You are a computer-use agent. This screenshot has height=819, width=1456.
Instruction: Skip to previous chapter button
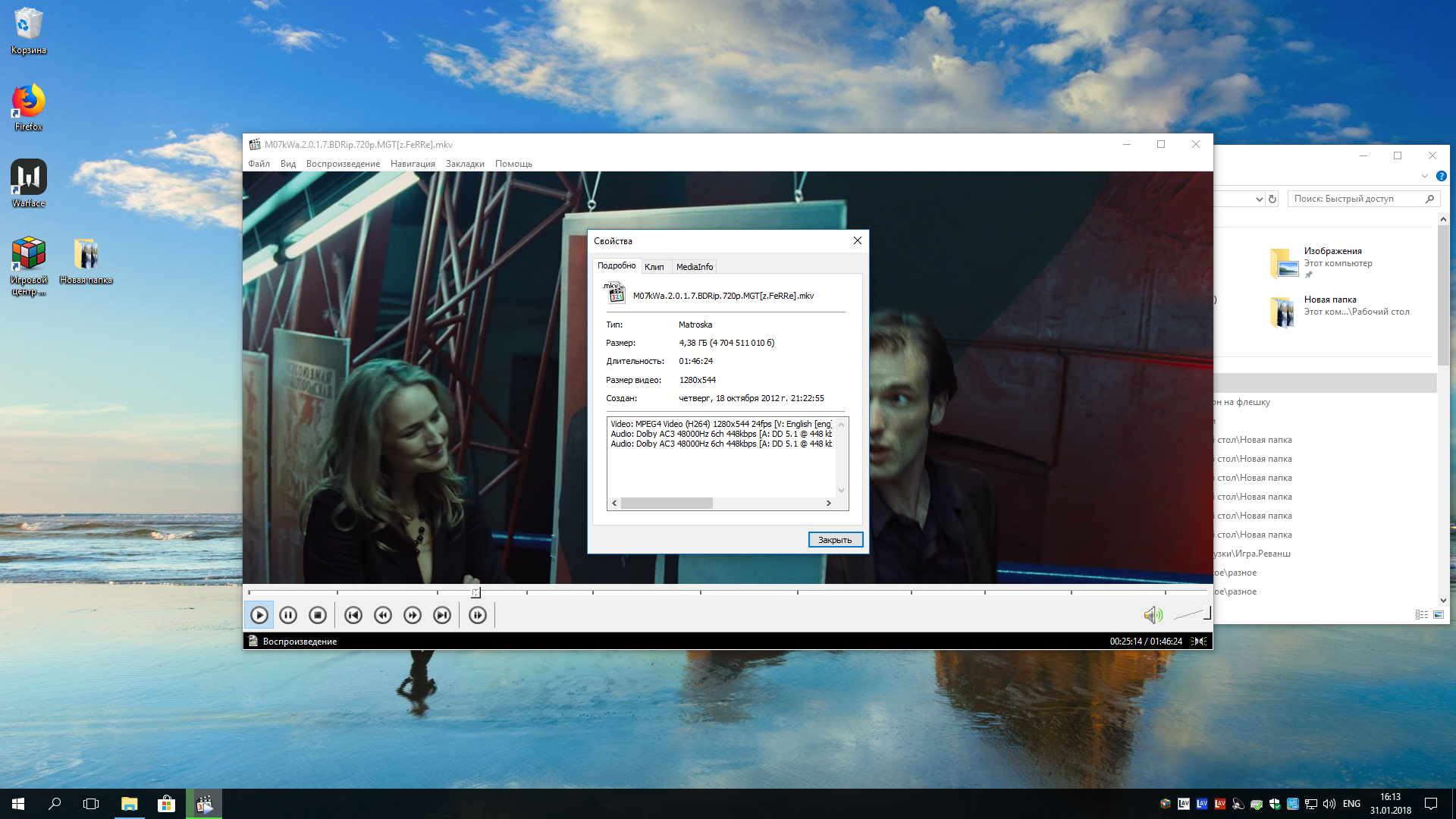tap(353, 615)
